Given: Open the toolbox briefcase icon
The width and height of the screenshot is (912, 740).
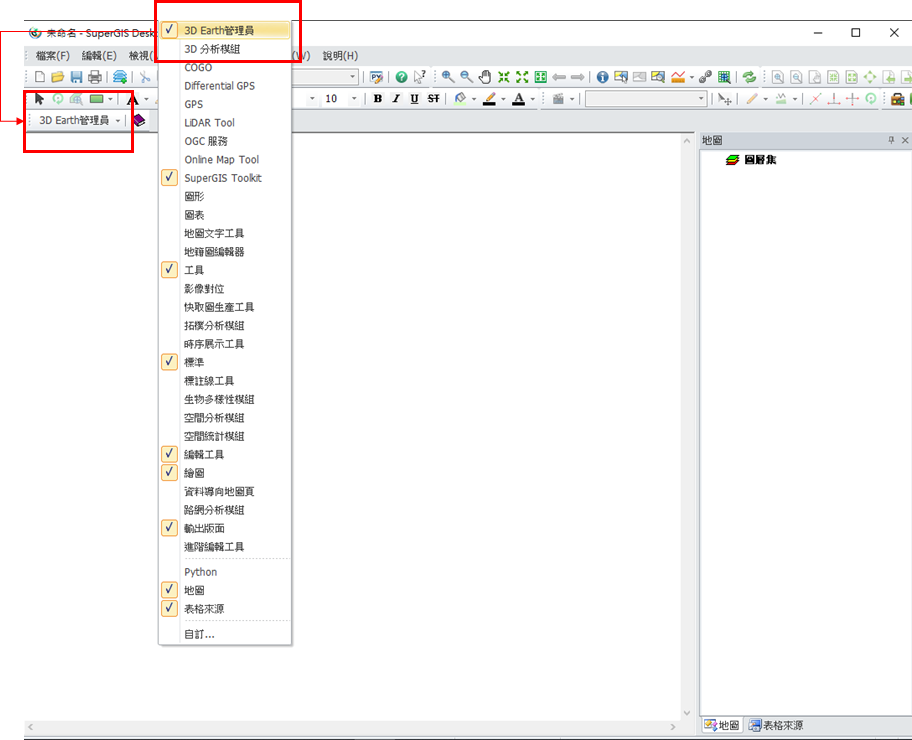Looking at the screenshot, I should (897, 99).
